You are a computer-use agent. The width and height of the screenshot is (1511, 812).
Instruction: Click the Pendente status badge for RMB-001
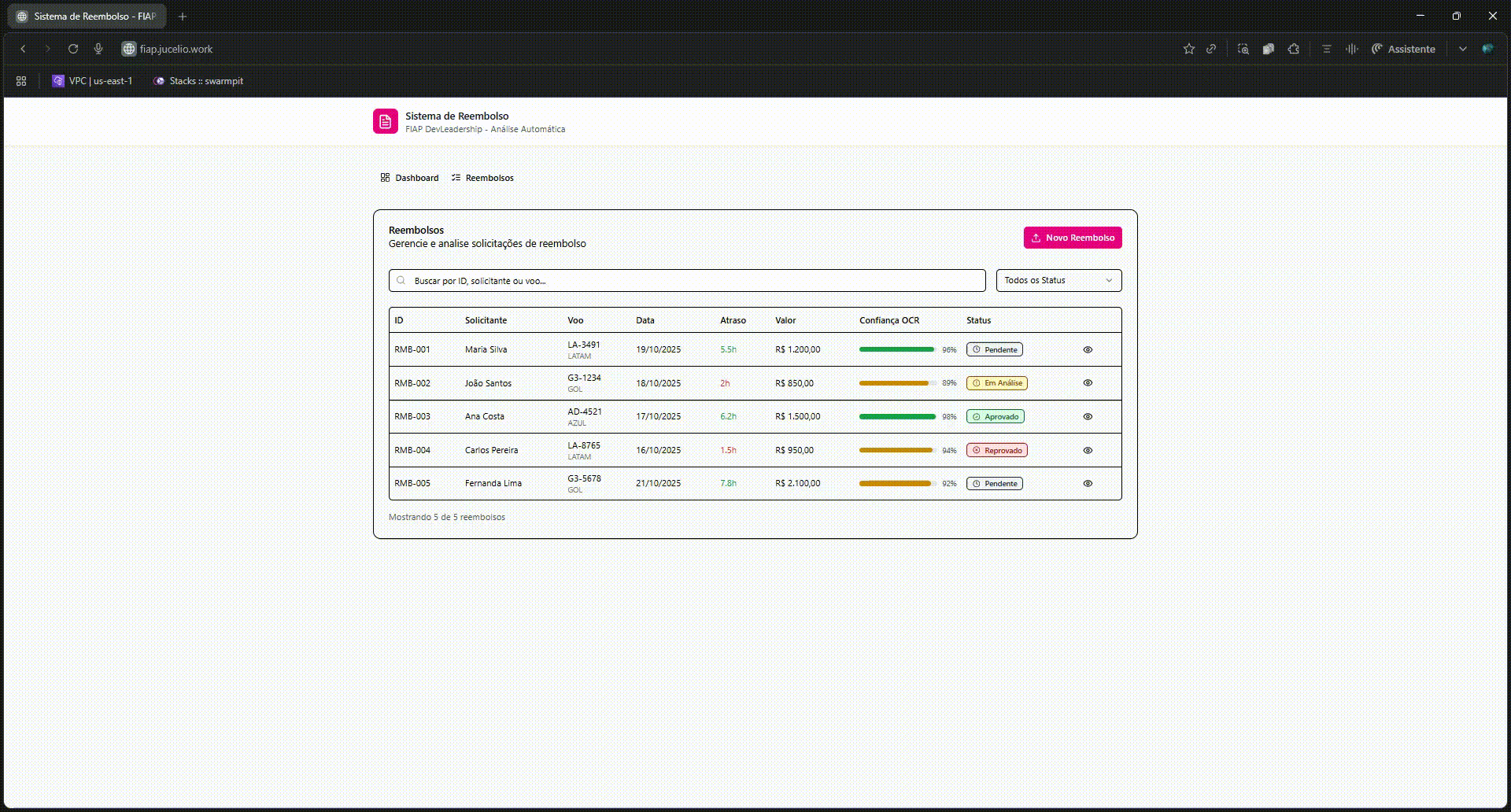[x=994, y=349]
